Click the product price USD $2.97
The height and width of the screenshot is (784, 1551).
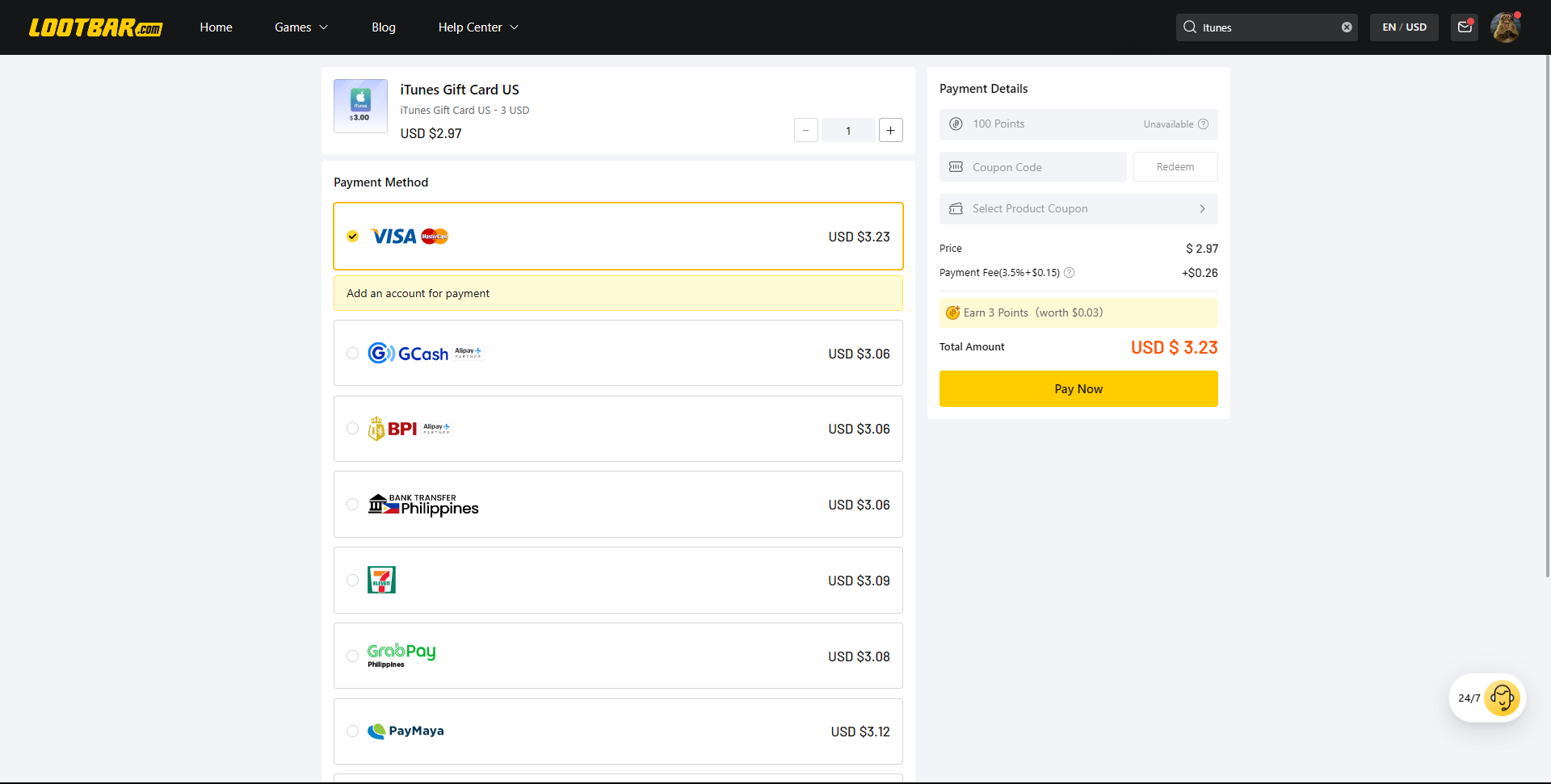pos(431,133)
